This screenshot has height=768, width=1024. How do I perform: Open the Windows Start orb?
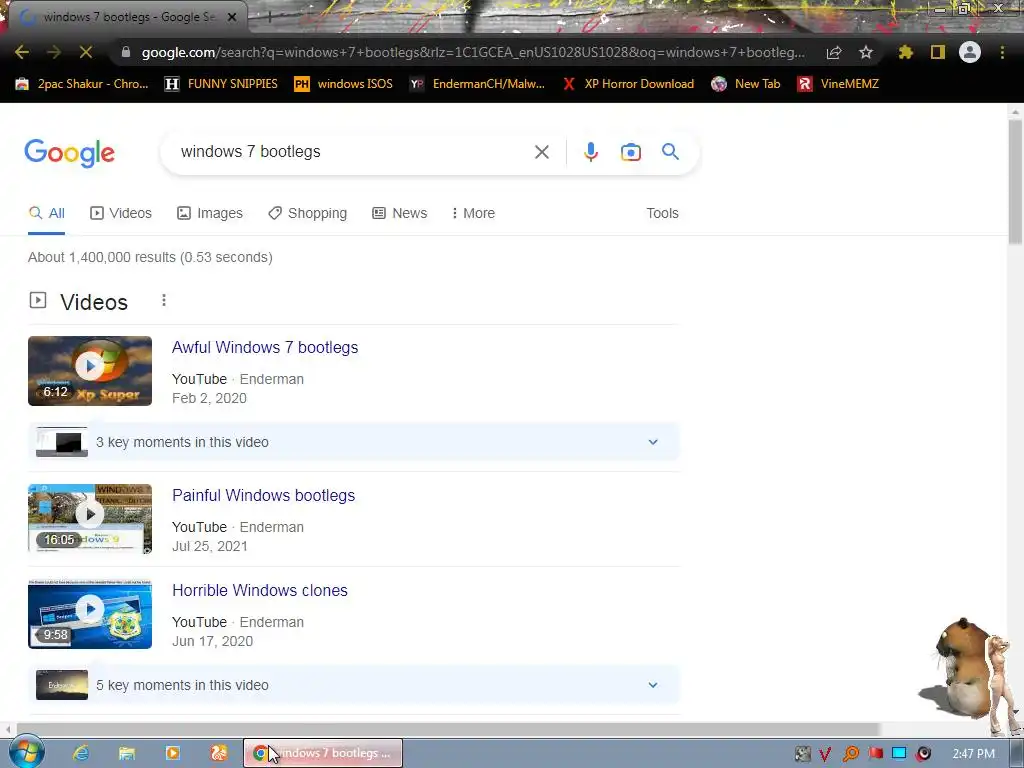pos(26,752)
